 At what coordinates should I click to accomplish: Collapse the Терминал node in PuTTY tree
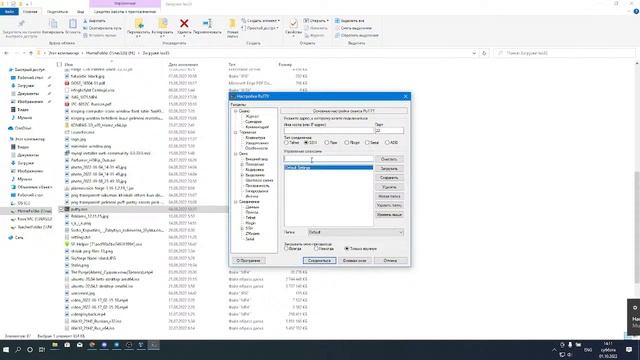[x=236, y=132]
